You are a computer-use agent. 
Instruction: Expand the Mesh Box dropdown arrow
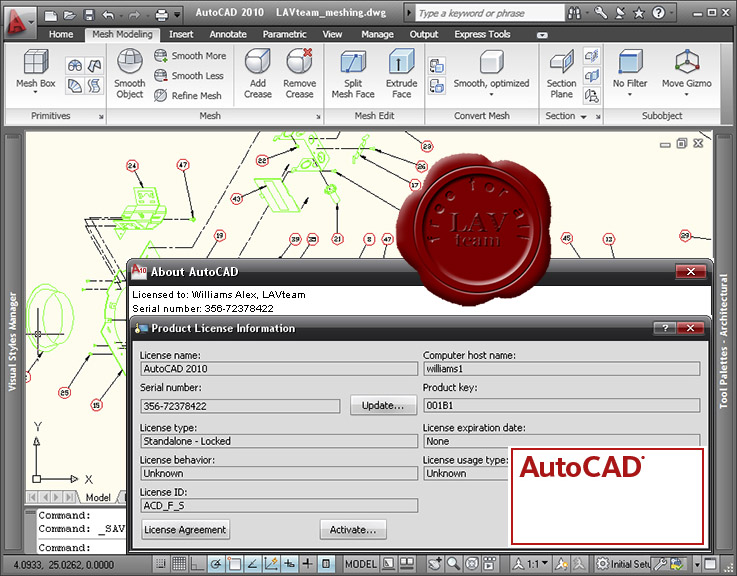point(36,93)
